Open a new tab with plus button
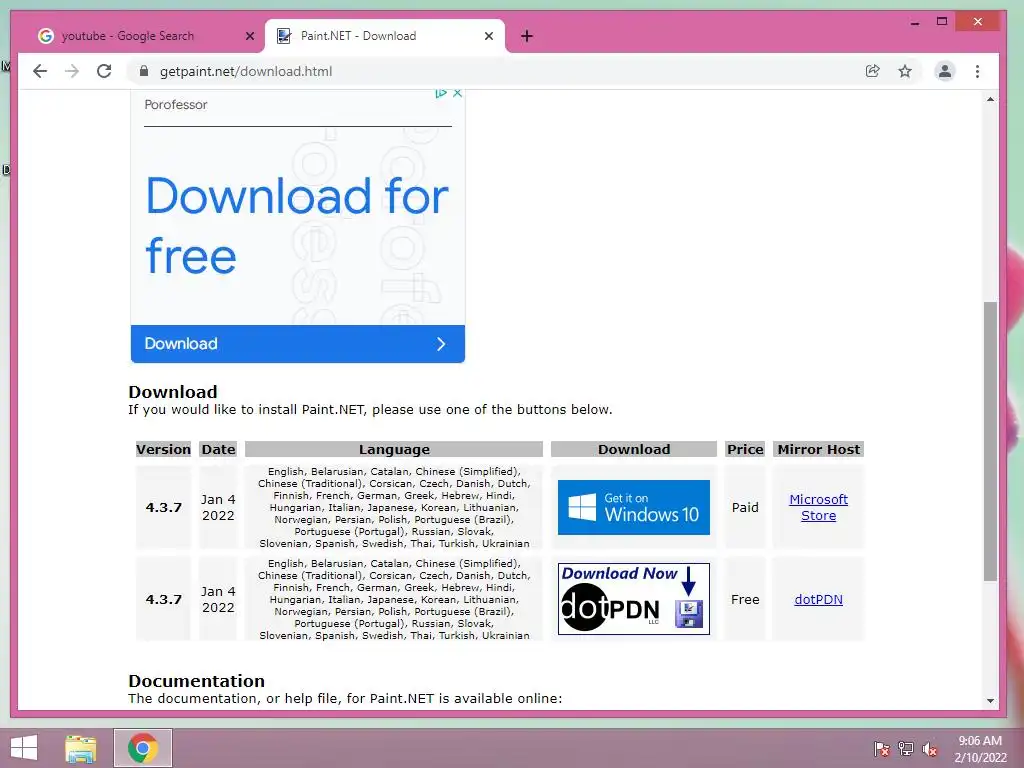The width and height of the screenshot is (1024, 768). coord(527,36)
